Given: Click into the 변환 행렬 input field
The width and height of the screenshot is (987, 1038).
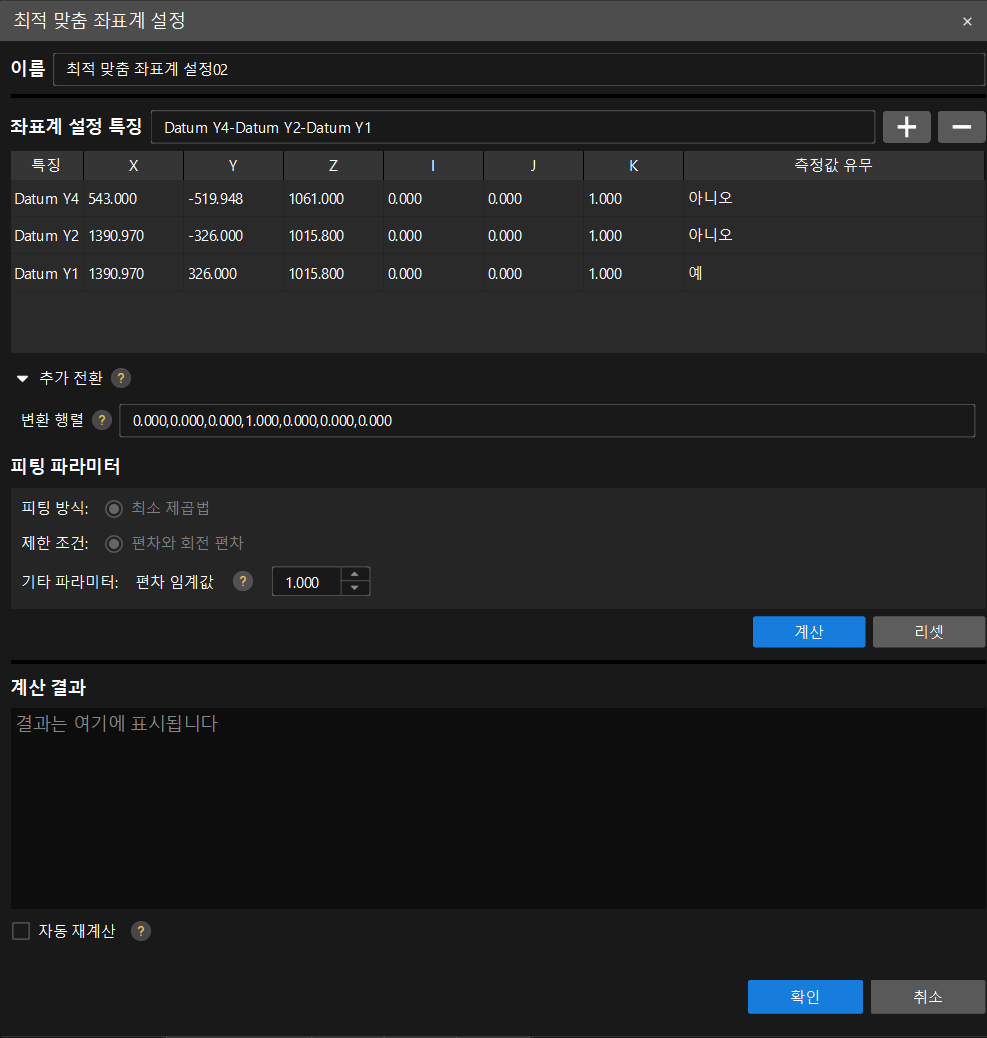Looking at the screenshot, I should 547,420.
